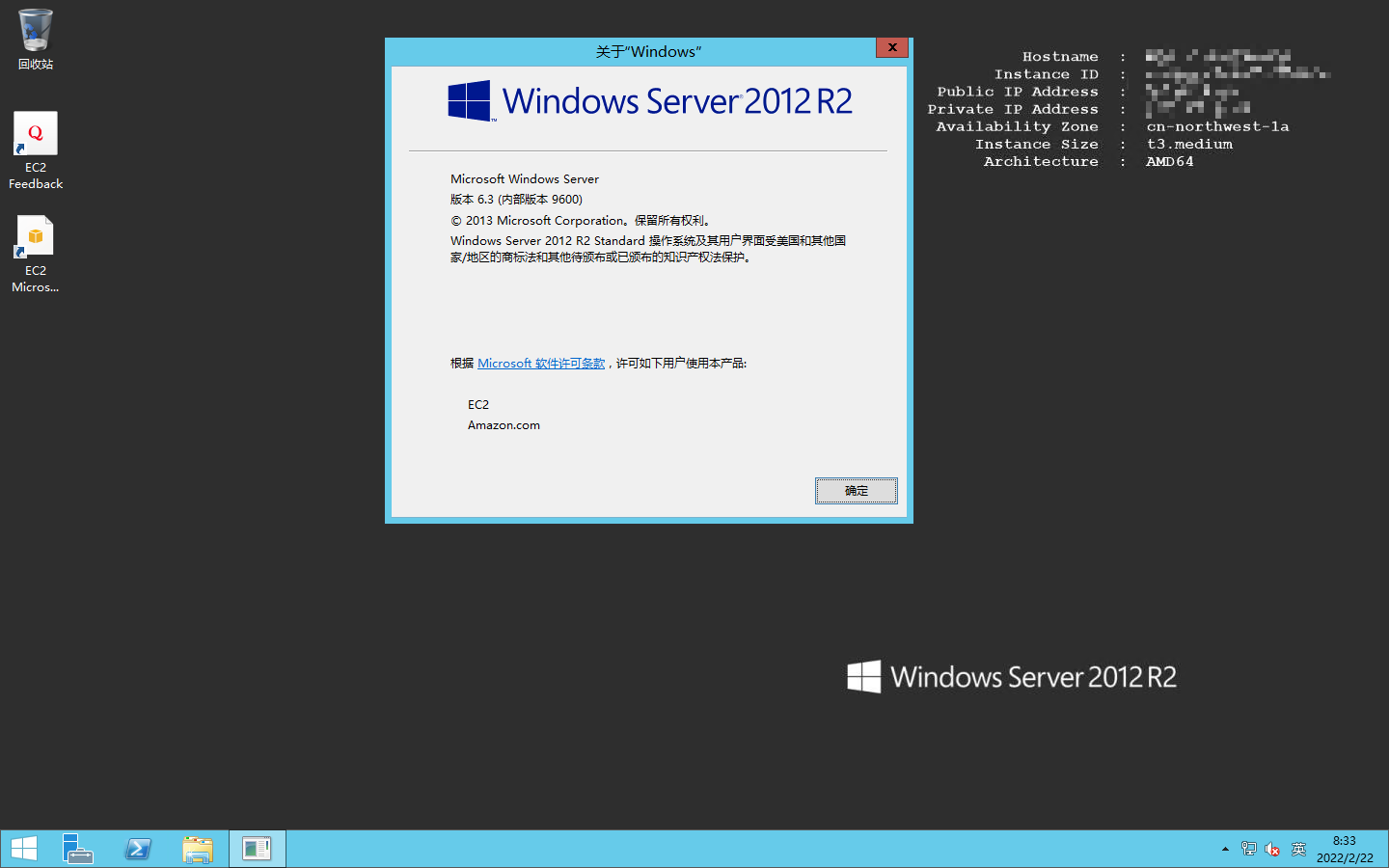Click the muted speaker to adjust volume
1389x868 pixels.
[1272, 849]
